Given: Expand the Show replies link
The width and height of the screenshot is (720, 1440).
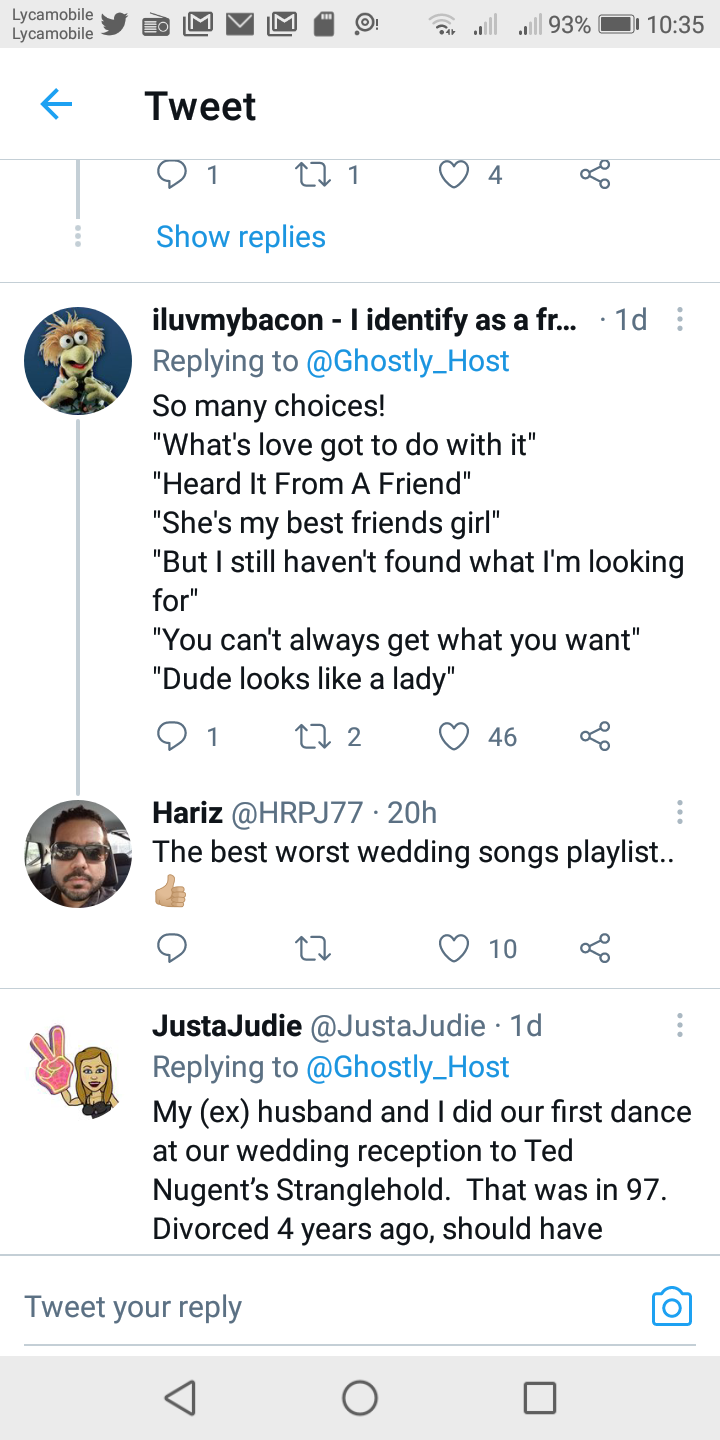Looking at the screenshot, I should click(241, 237).
